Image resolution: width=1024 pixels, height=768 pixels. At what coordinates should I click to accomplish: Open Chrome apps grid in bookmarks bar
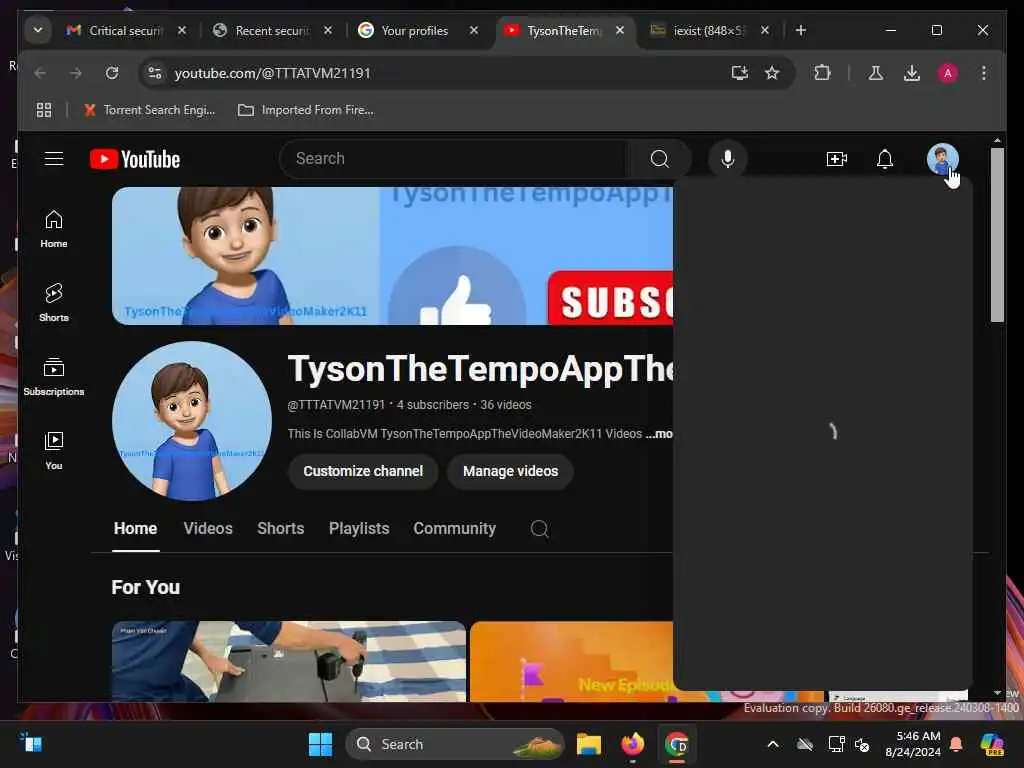click(44, 110)
